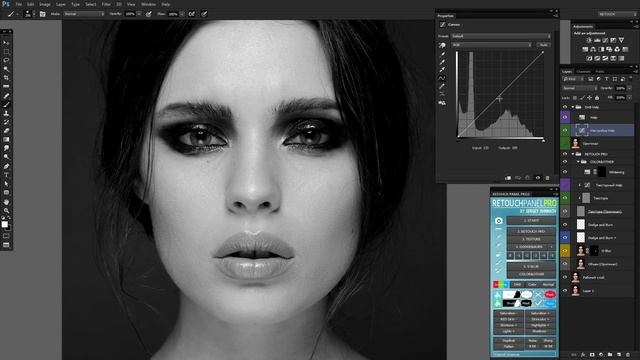
Task: Click 3. TEXTURE button in Retouch Panel
Action: [531, 239]
